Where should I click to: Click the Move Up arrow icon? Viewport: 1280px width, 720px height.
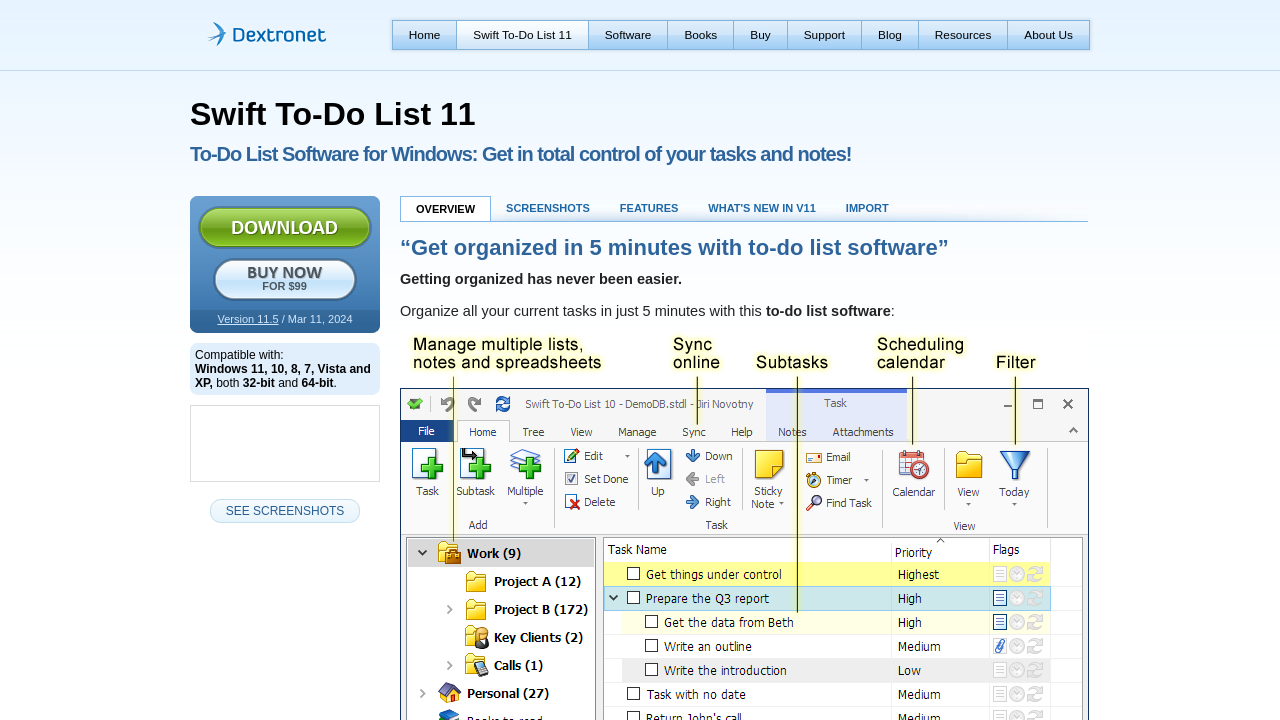657,465
